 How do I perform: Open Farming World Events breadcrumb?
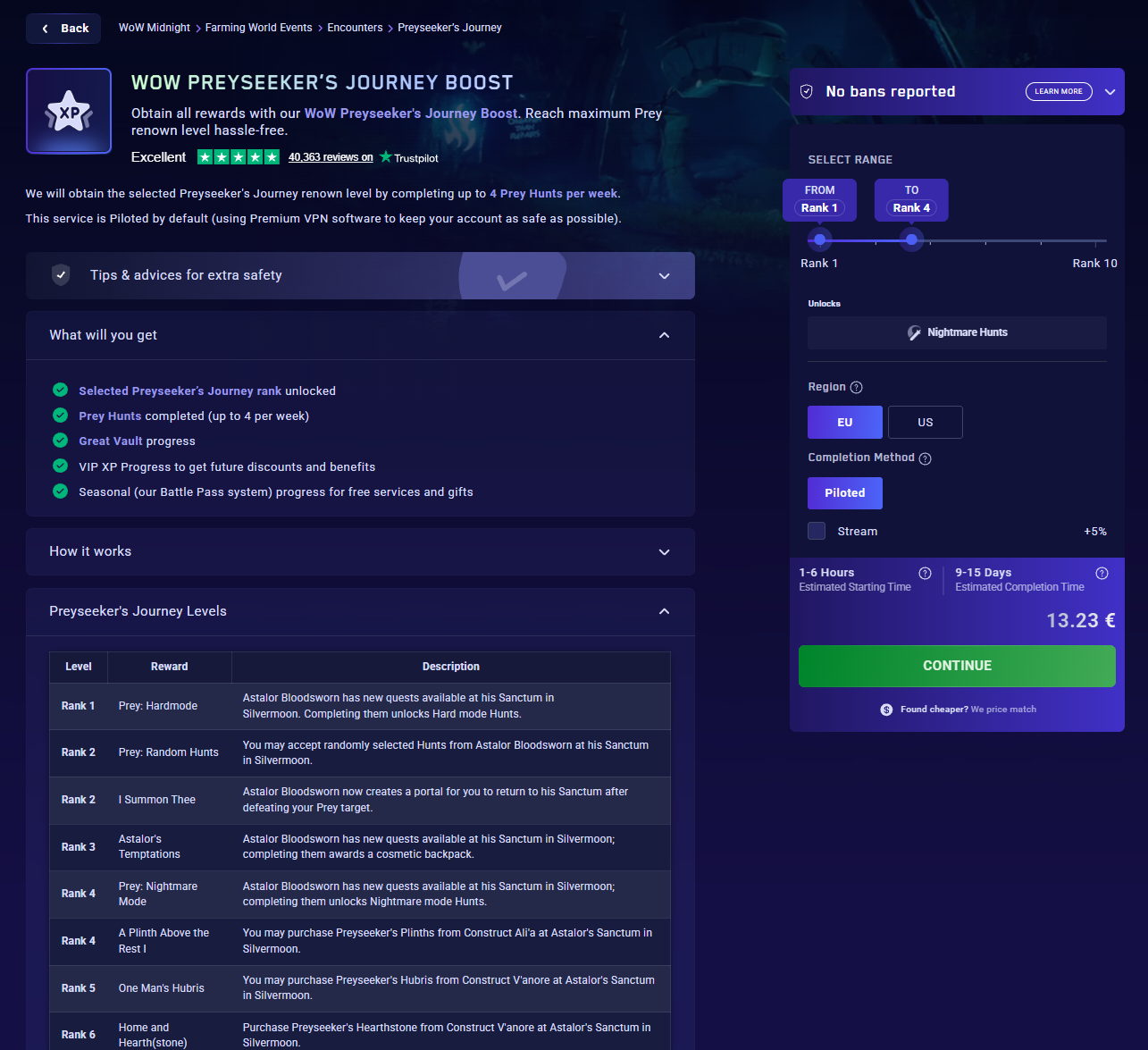click(259, 28)
